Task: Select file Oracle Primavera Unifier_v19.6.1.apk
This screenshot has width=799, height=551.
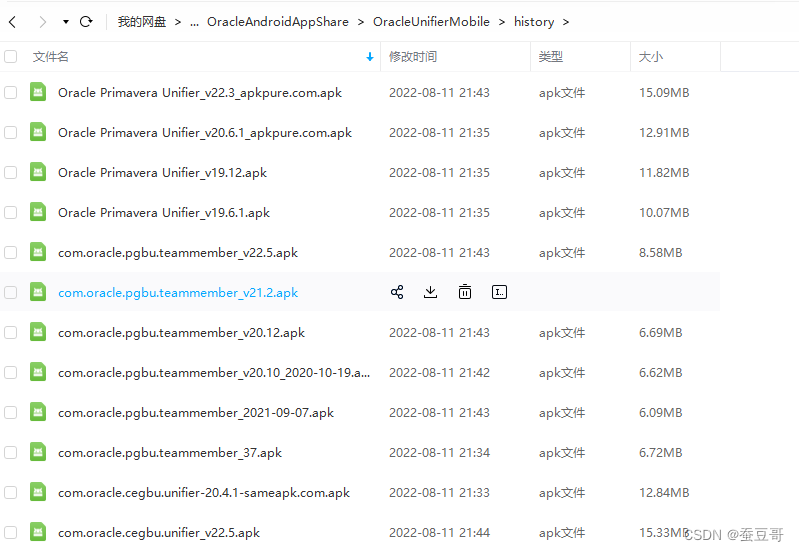Action: click(x=164, y=213)
